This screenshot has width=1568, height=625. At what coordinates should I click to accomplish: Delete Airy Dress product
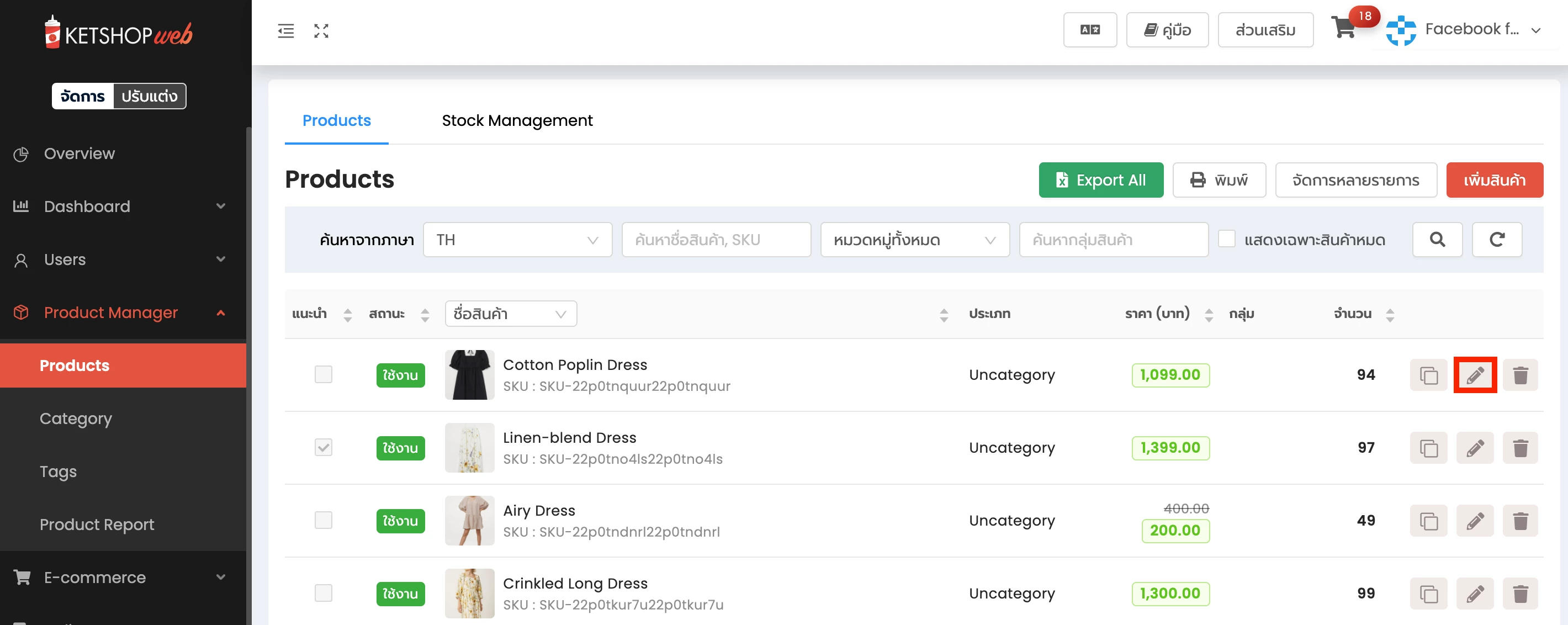tap(1520, 521)
